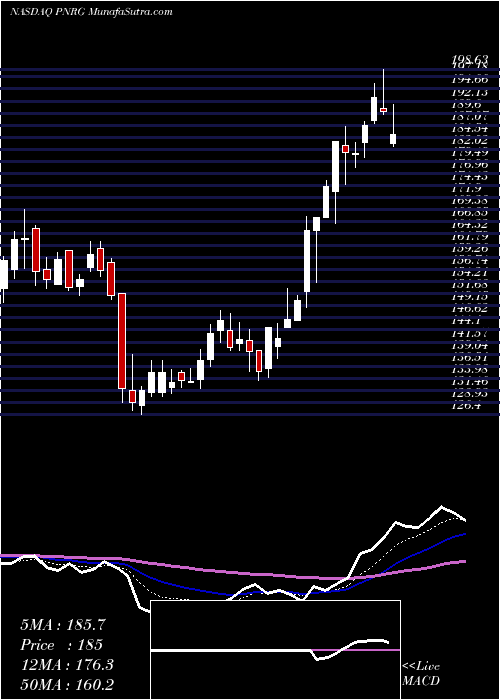
Task: Select the 12MA : 176.3 readout
Action: click(x=67, y=665)
